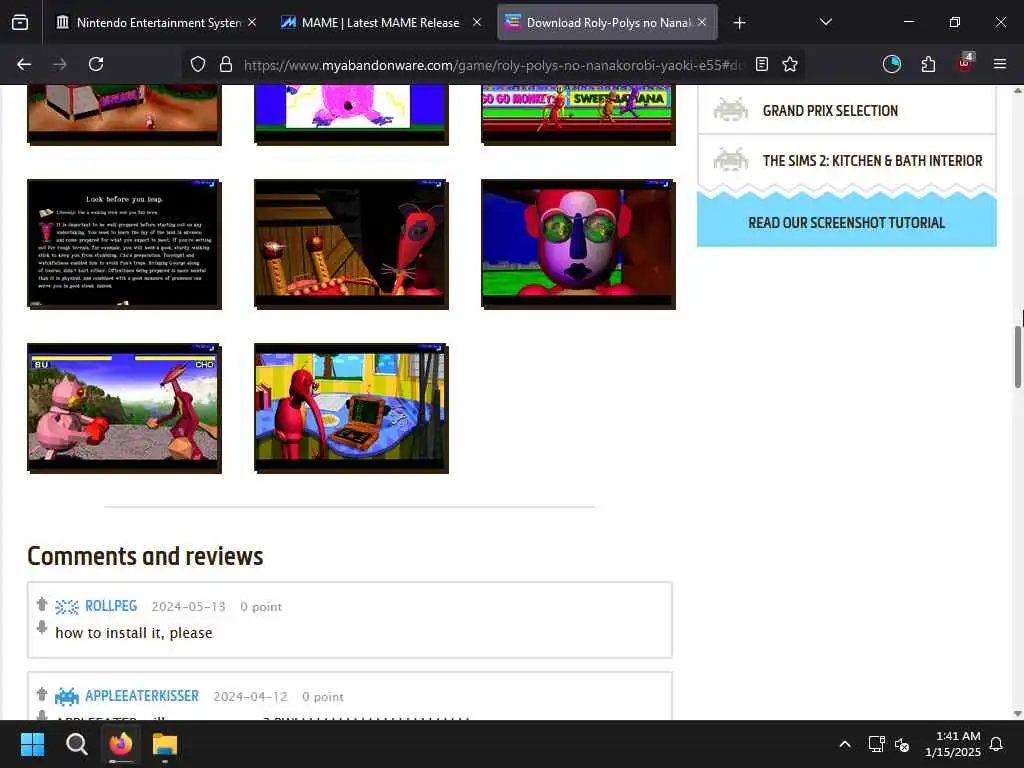This screenshot has width=1024, height=768.
Task: Downvote ROLLPEG's comment
Action: pos(42,628)
